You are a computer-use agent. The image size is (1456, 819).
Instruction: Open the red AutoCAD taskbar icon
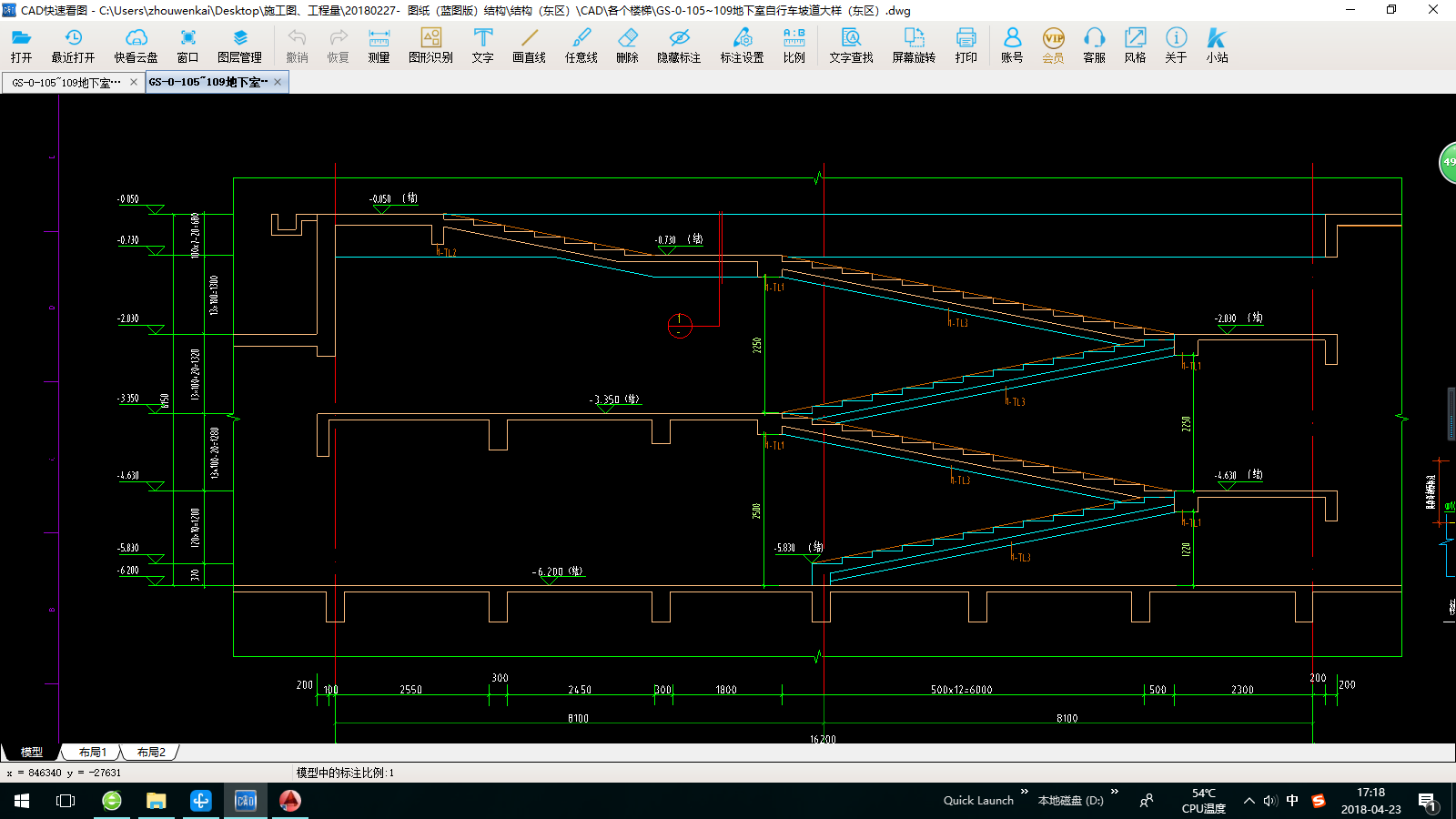[x=289, y=801]
